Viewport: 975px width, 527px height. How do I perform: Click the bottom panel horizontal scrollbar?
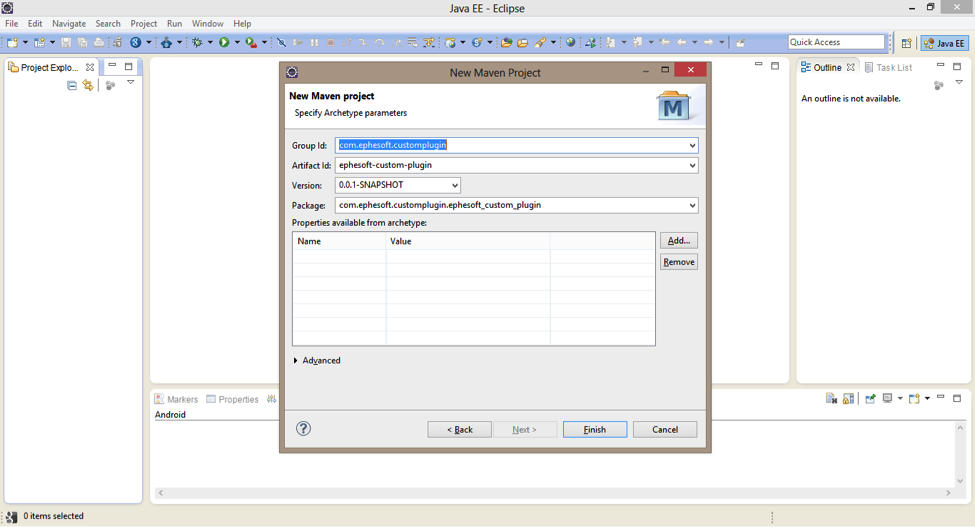pyautogui.click(x=554, y=493)
